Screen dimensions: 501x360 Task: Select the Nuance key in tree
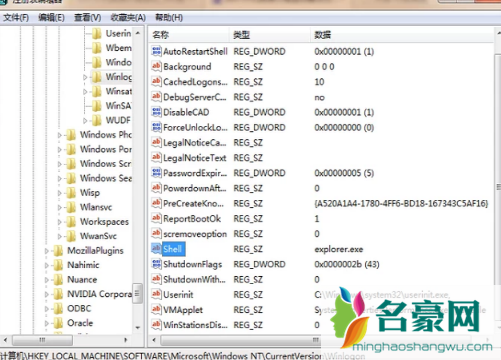(x=82, y=280)
